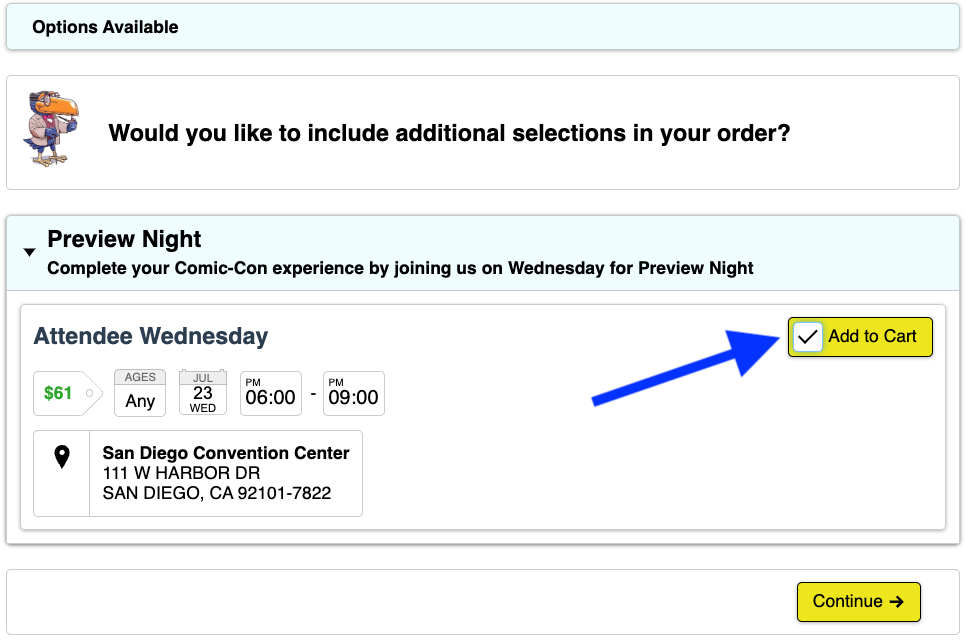Click San Diego Convention Center venue name

tap(226, 453)
